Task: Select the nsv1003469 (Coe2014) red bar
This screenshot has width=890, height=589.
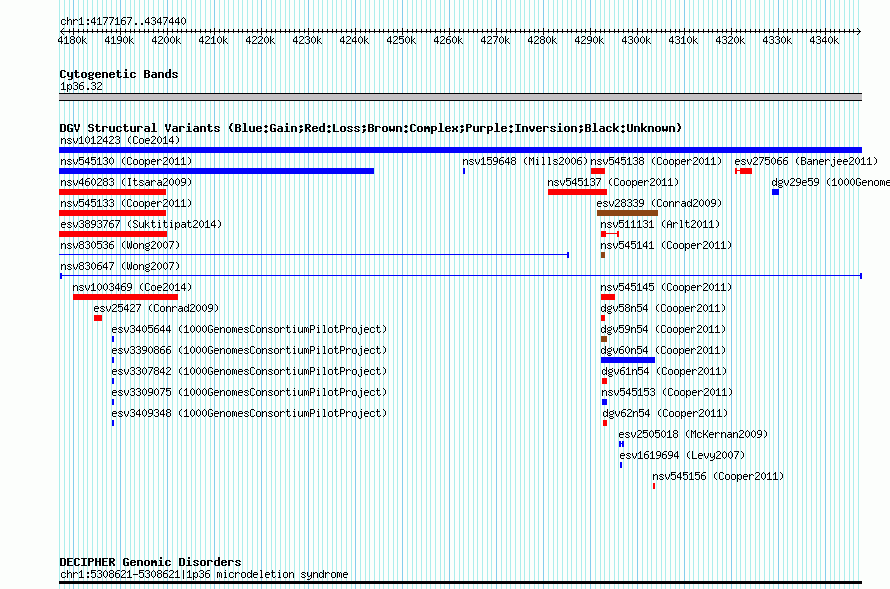Action: 125,297
